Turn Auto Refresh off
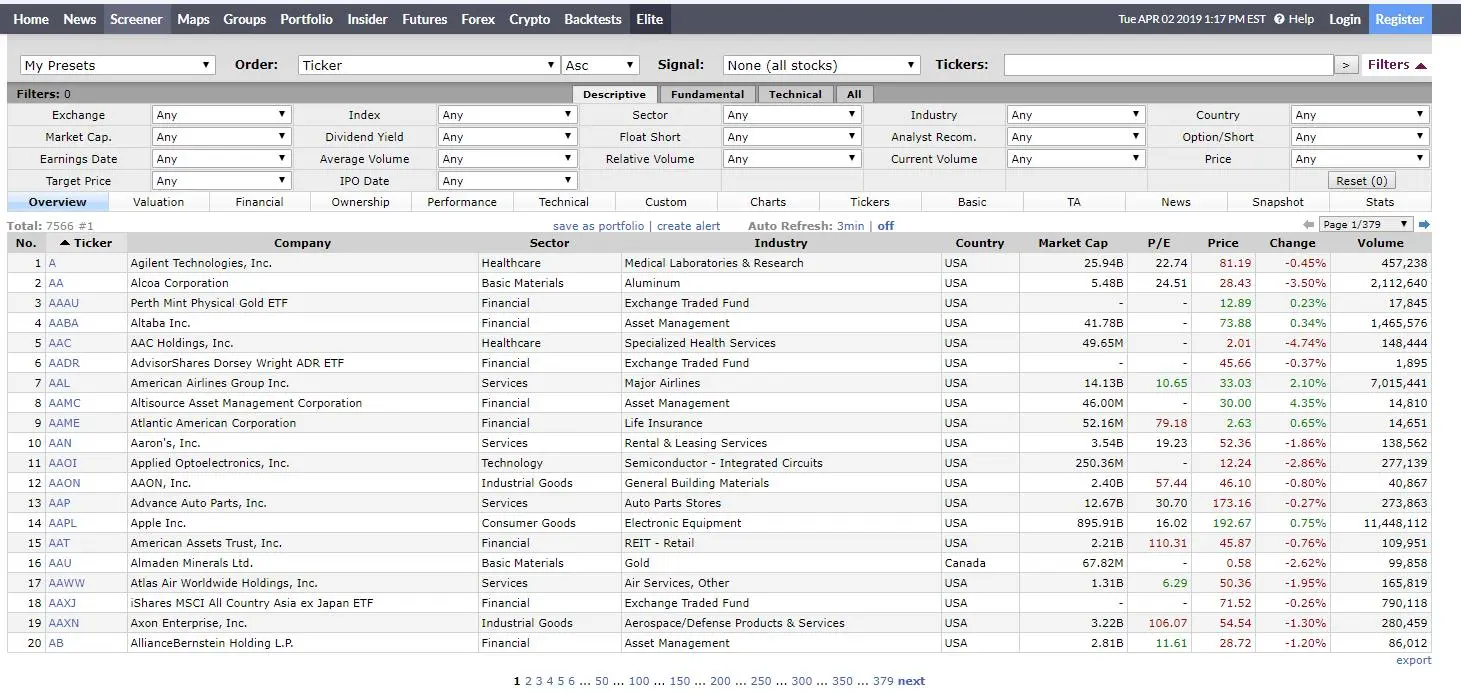Image resolution: width=1461 pixels, height=696 pixels. tap(886, 226)
